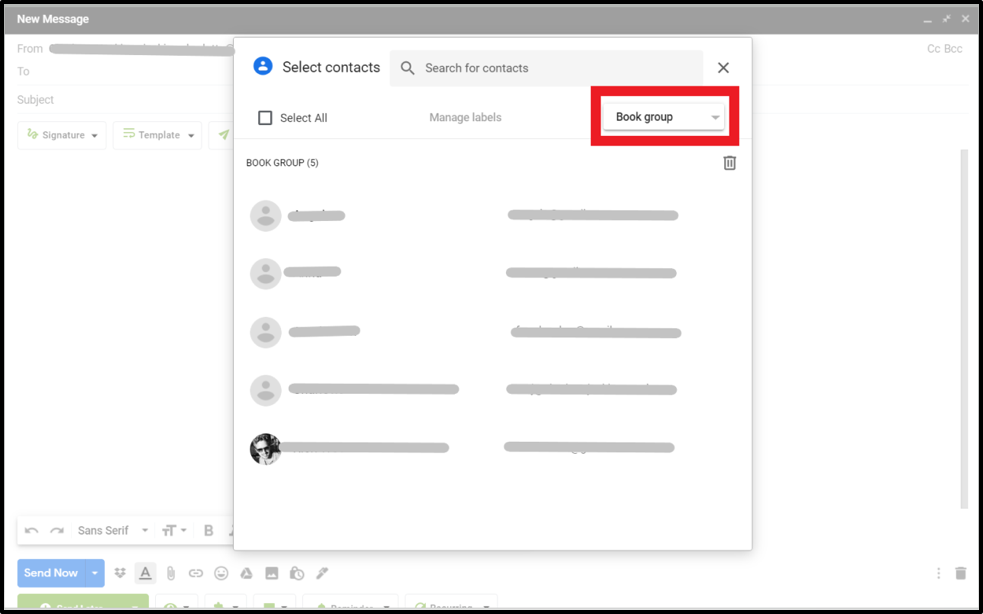Open the Sans Serif font dropdown
Image resolution: width=983 pixels, height=614 pixels.
pos(112,531)
